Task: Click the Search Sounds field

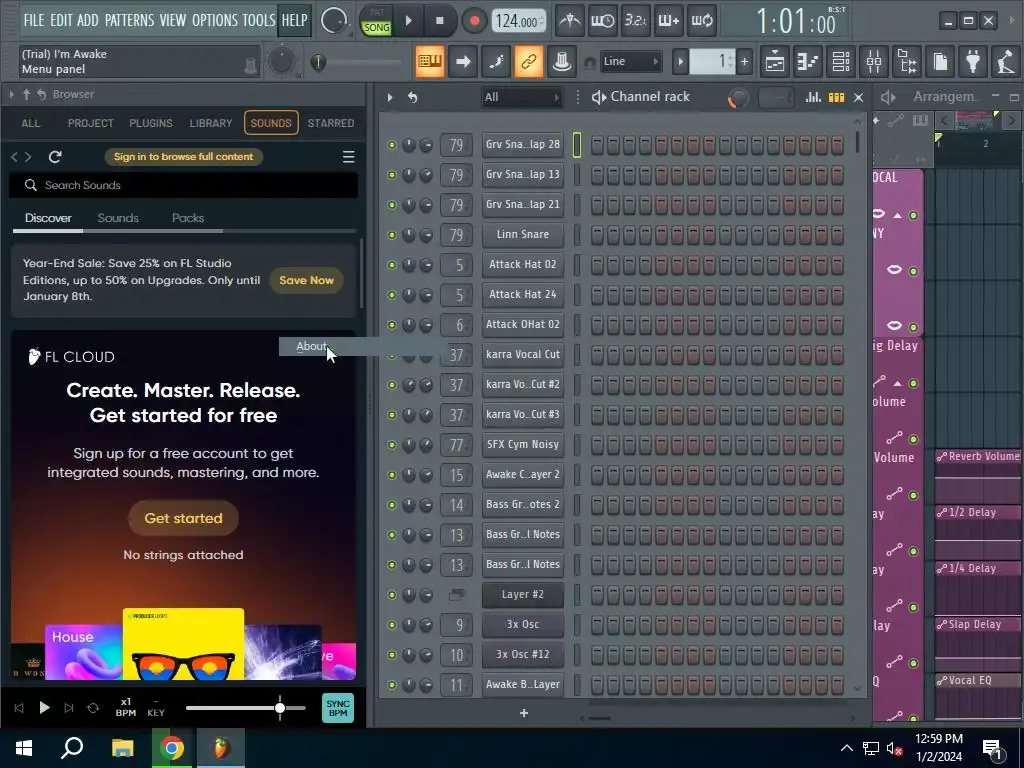Action: 184,185
